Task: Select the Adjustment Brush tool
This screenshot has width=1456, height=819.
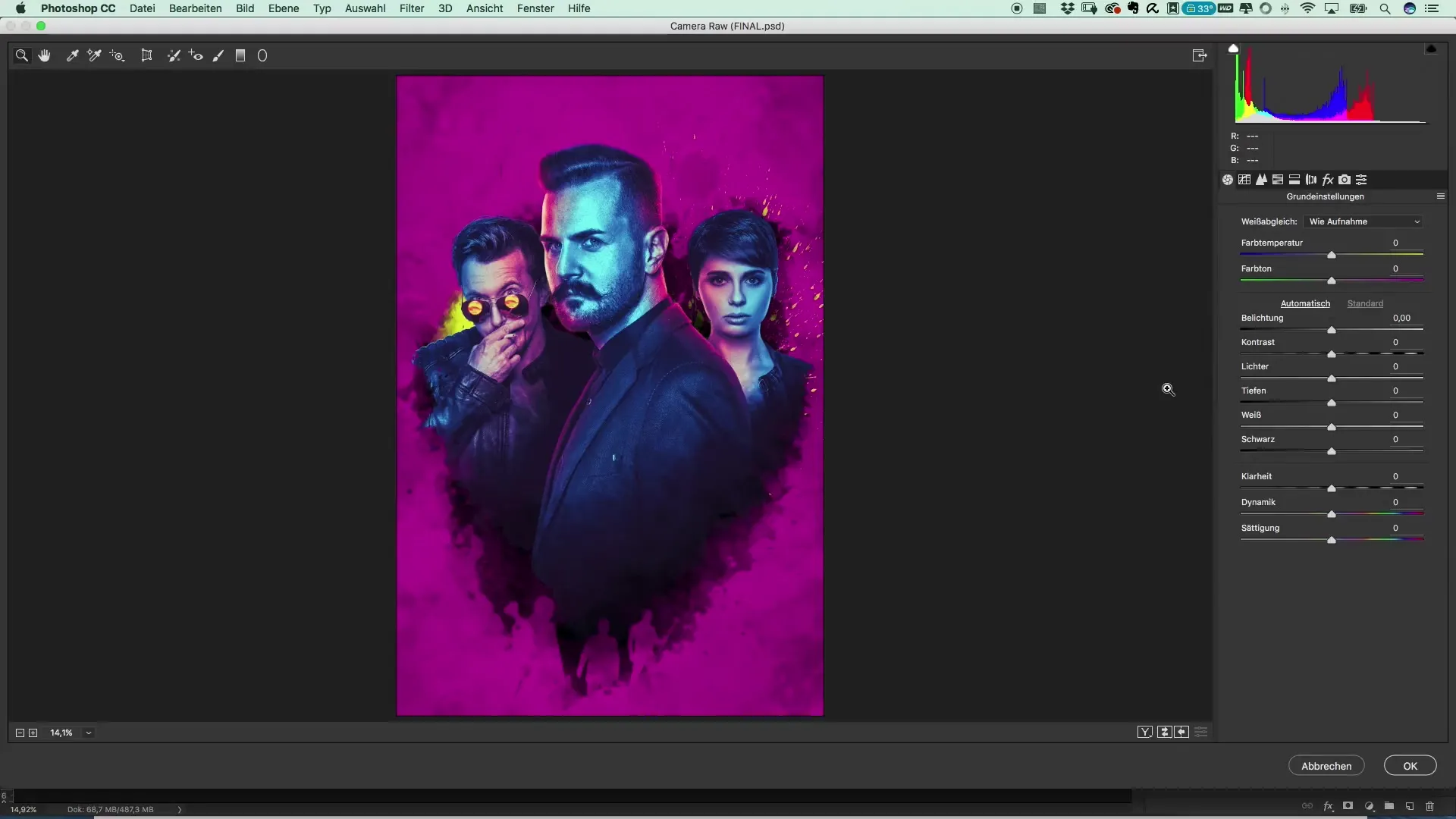Action: [218, 55]
